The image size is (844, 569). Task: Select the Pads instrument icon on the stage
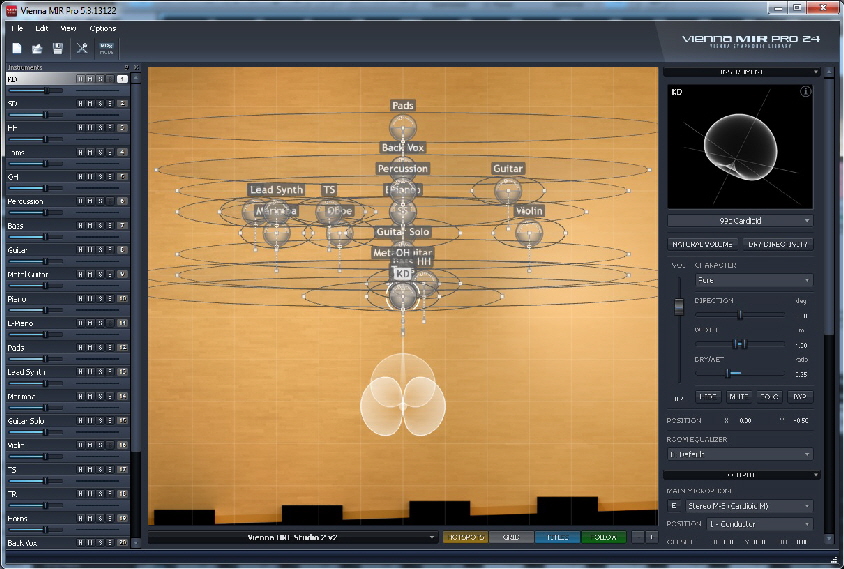(x=403, y=128)
